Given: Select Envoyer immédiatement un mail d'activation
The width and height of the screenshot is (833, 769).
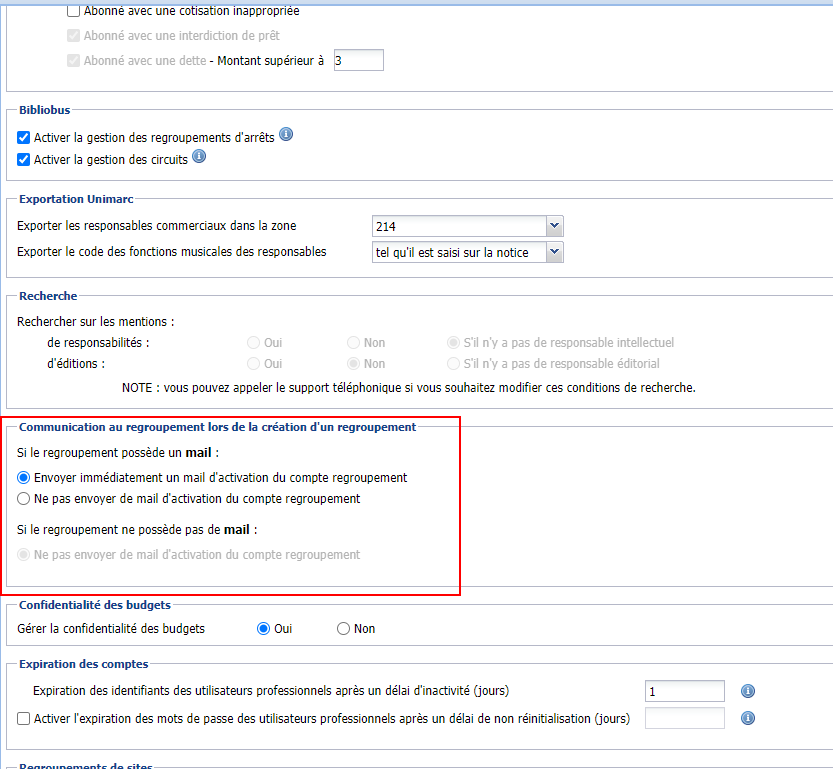Looking at the screenshot, I should click(x=23, y=477).
